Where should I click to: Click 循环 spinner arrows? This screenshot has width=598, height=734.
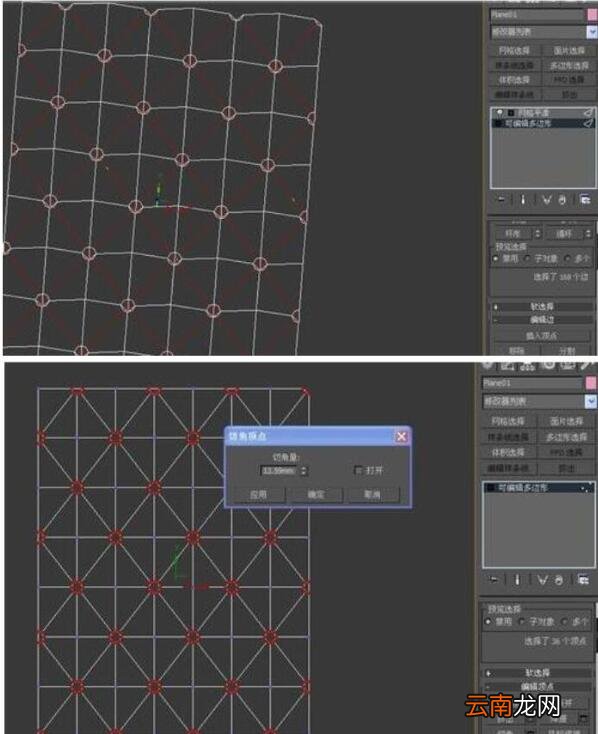(588, 233)
